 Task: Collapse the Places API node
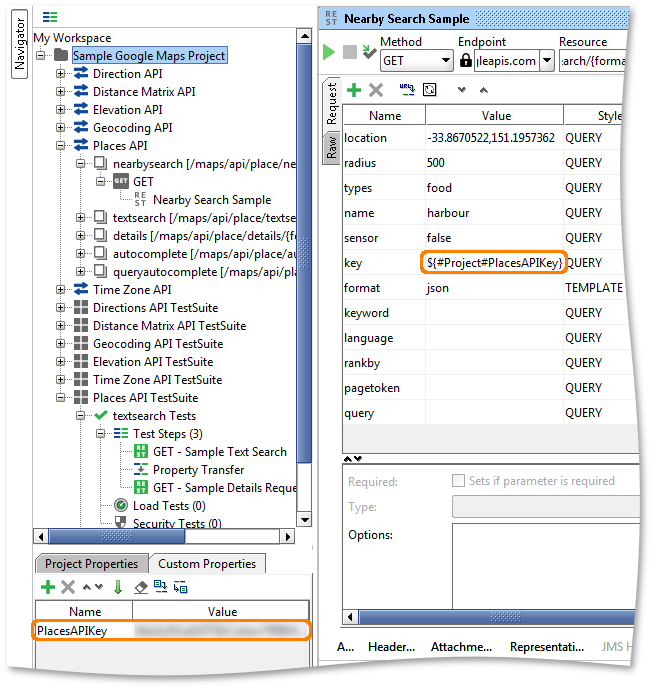click(61, 146)
